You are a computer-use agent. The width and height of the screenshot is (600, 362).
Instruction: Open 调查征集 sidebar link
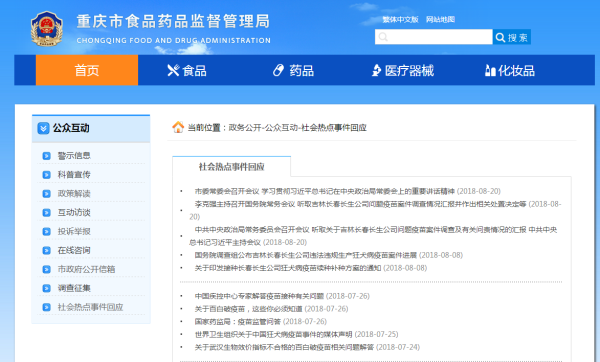click(74, 288)
